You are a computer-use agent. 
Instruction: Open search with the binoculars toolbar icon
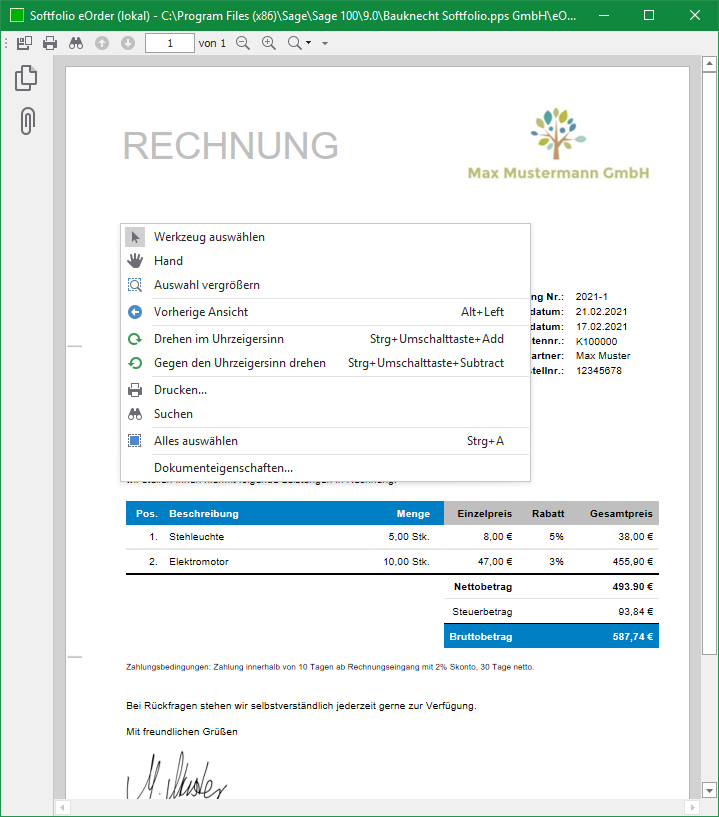coord(76,43)
